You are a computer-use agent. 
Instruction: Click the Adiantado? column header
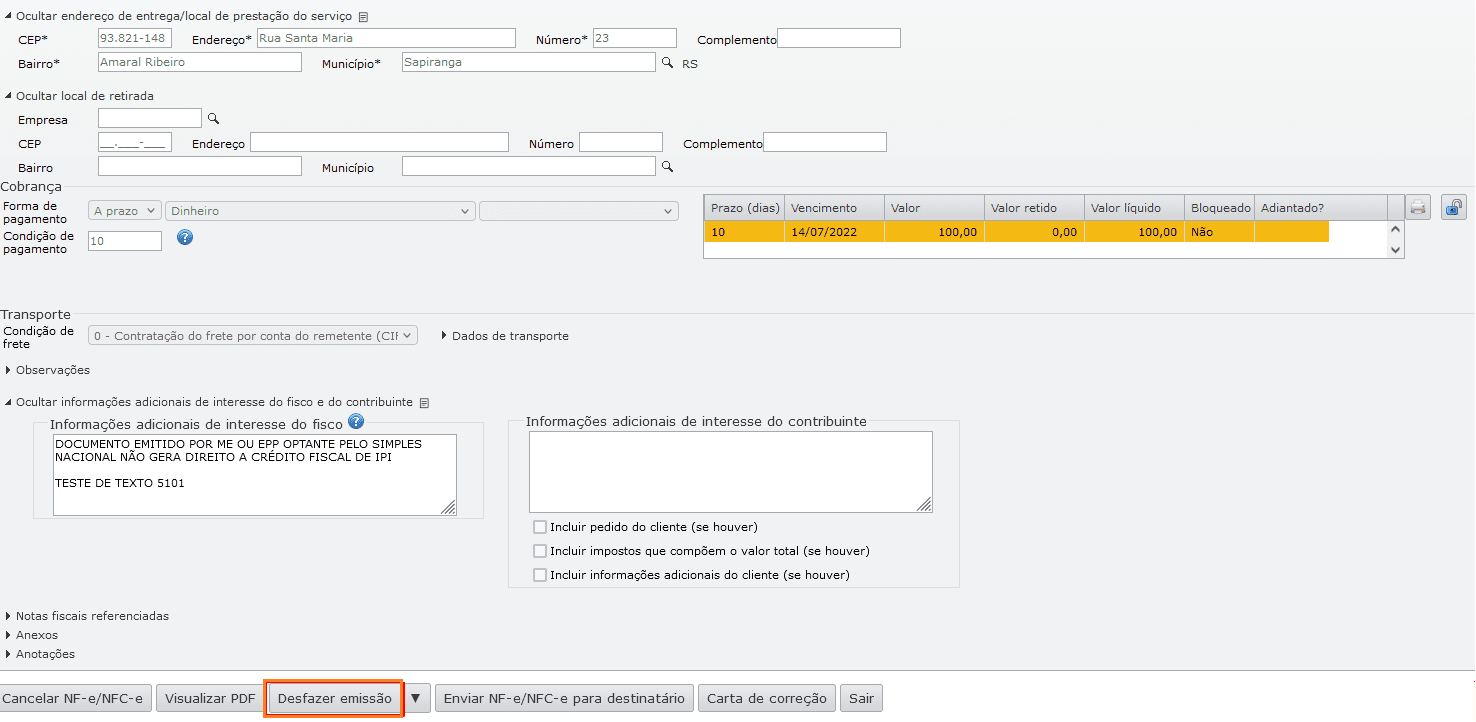(1321, 208)
